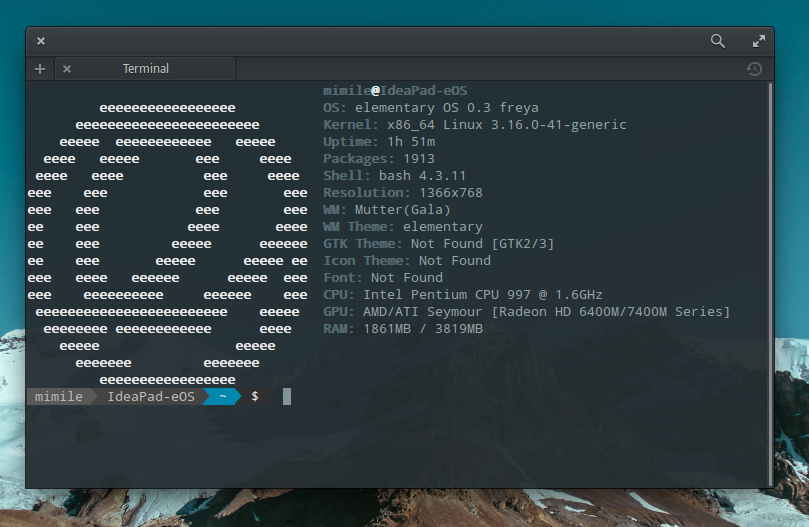Open the terminal search magnifier icon
809x527 pixels.
(x=718, y=41)
